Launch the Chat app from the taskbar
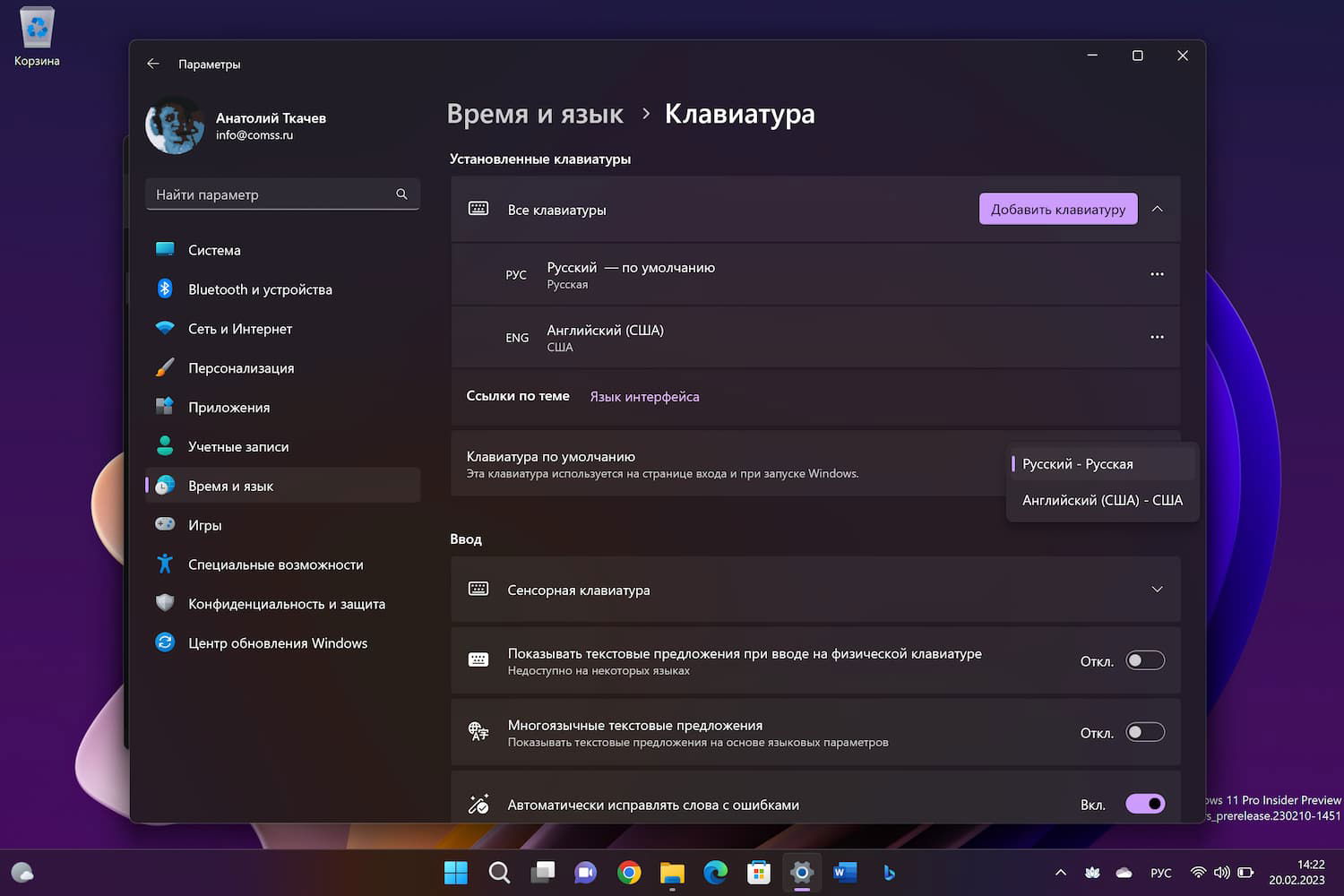Image resolution: width=1344 pixels, height=896 pixels. coord(586,873)
